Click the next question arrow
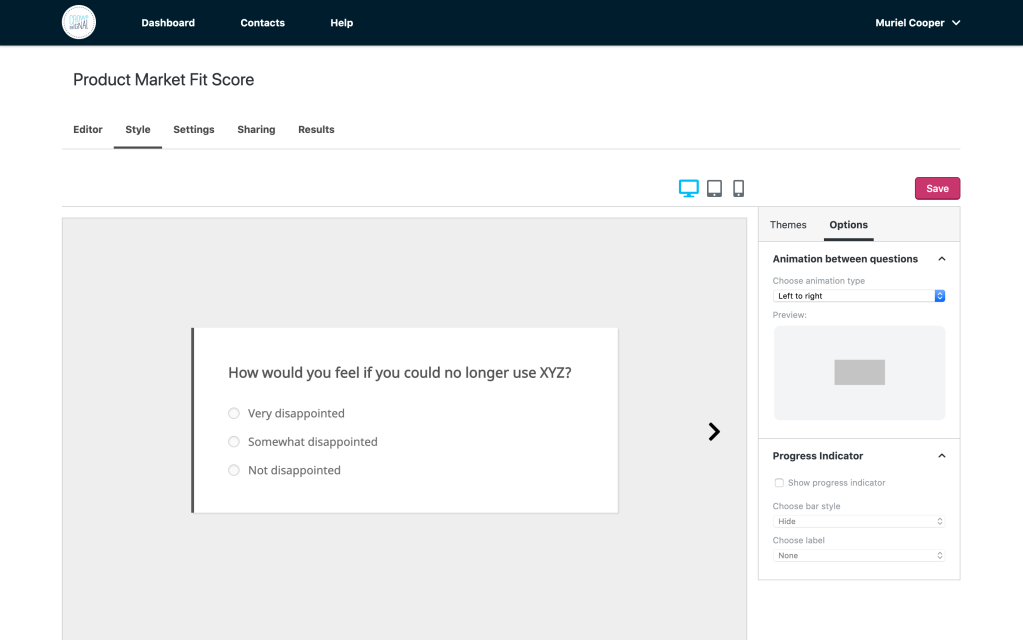The height and width of the screenshot is (640, 1023). point(714,432)
